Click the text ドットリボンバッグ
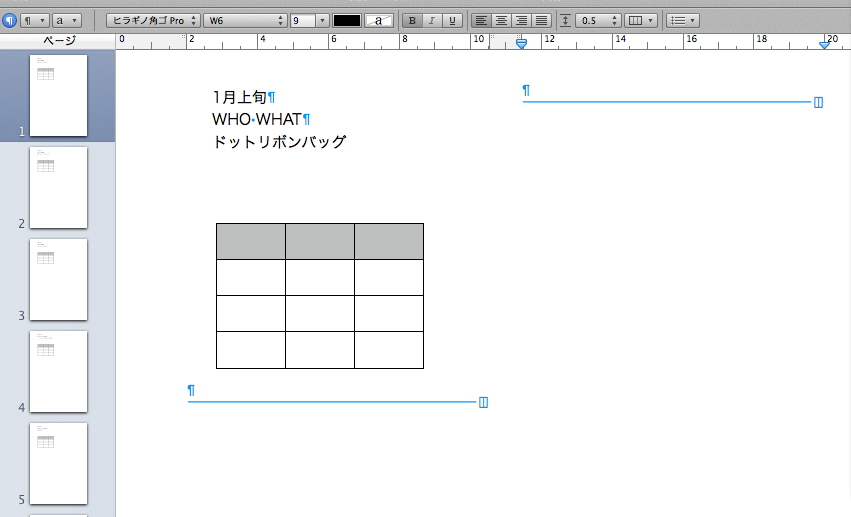The height and width of the screenshot is (517, 851). [x=279, y=142]
